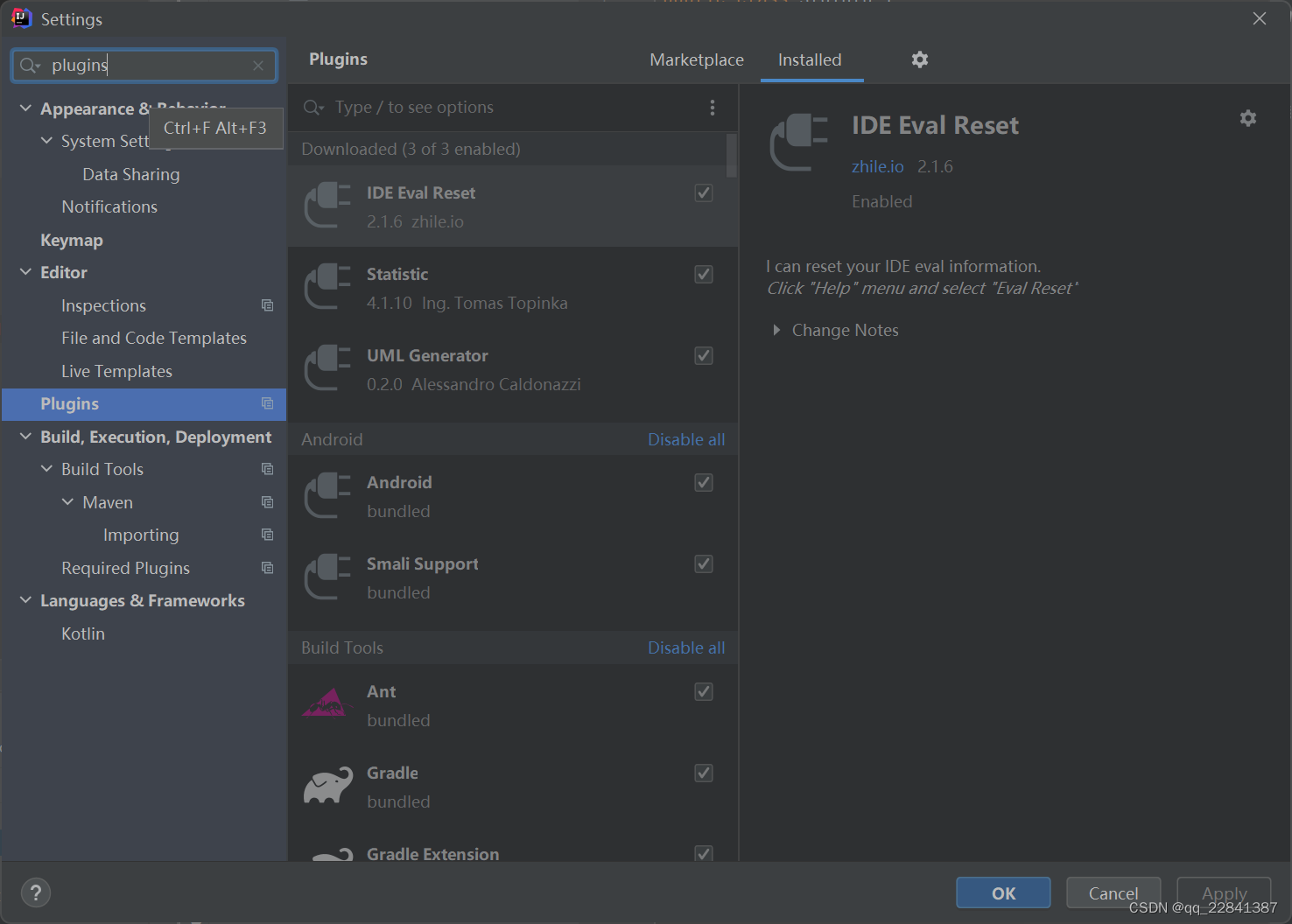The image size is (1292, 924).
Task: Collapse the Editor tree node
Action: [25, 272]
